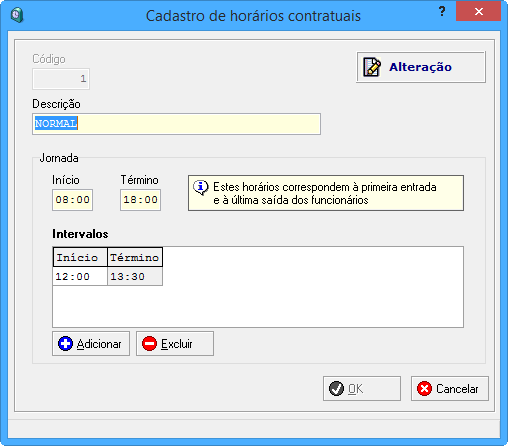The width and height of the screenshot is (508, 446).
Task: Click the Excluir button
Action: point(175,344)
